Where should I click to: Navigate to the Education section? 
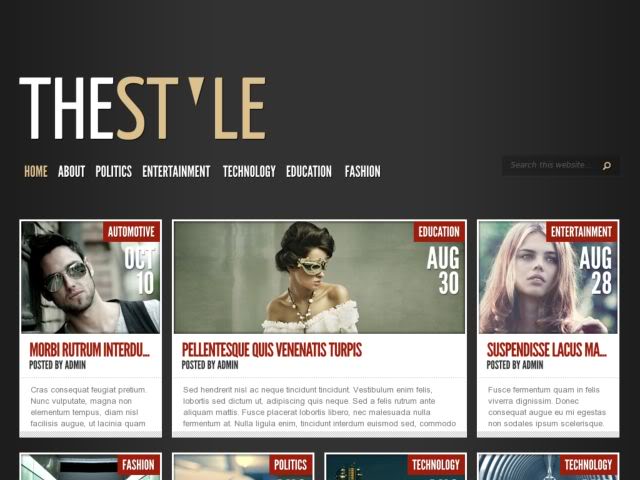point(308,171)
